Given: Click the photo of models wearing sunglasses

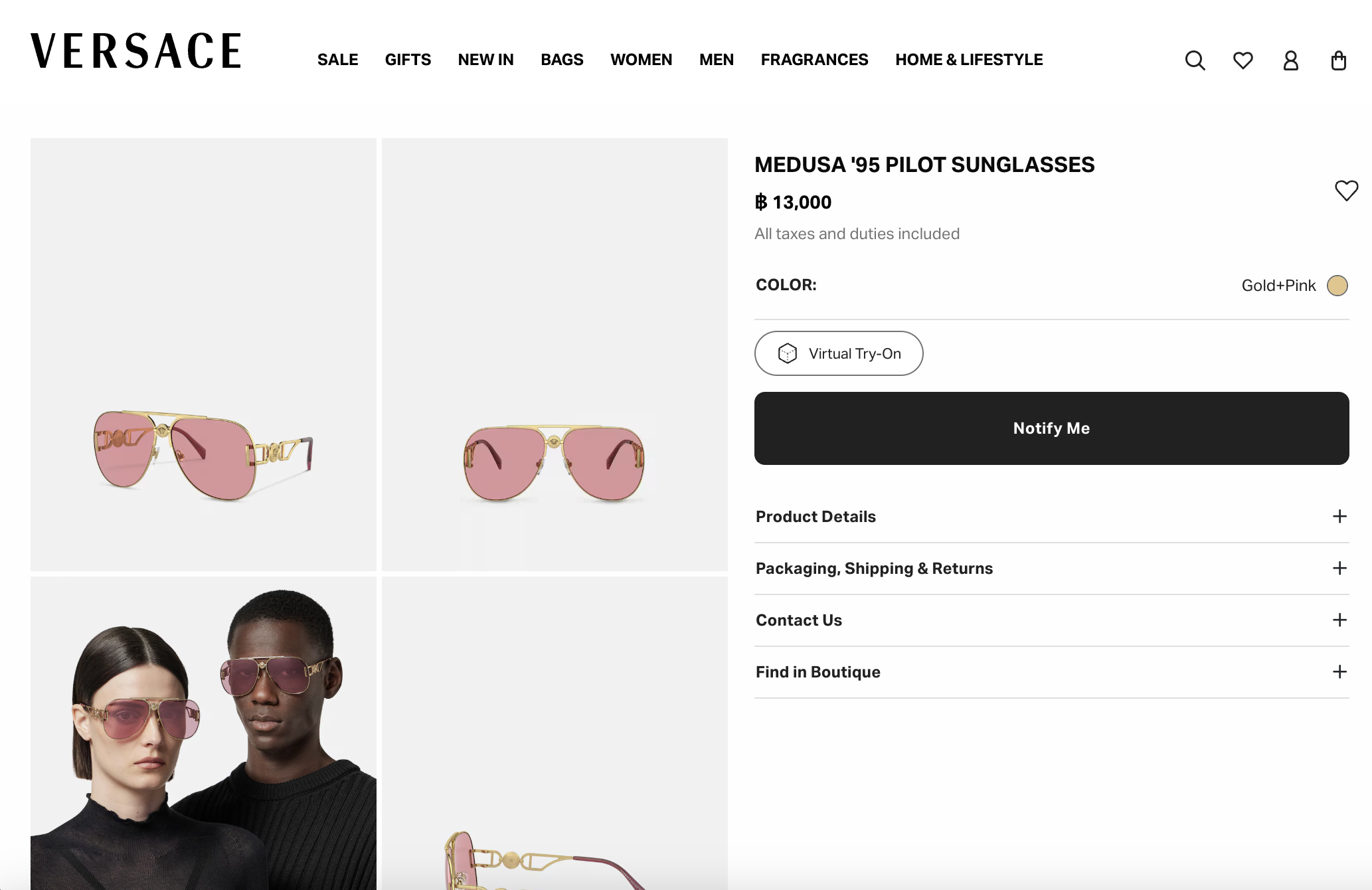Looking at the screenshot, I should (x=203, y=731).
